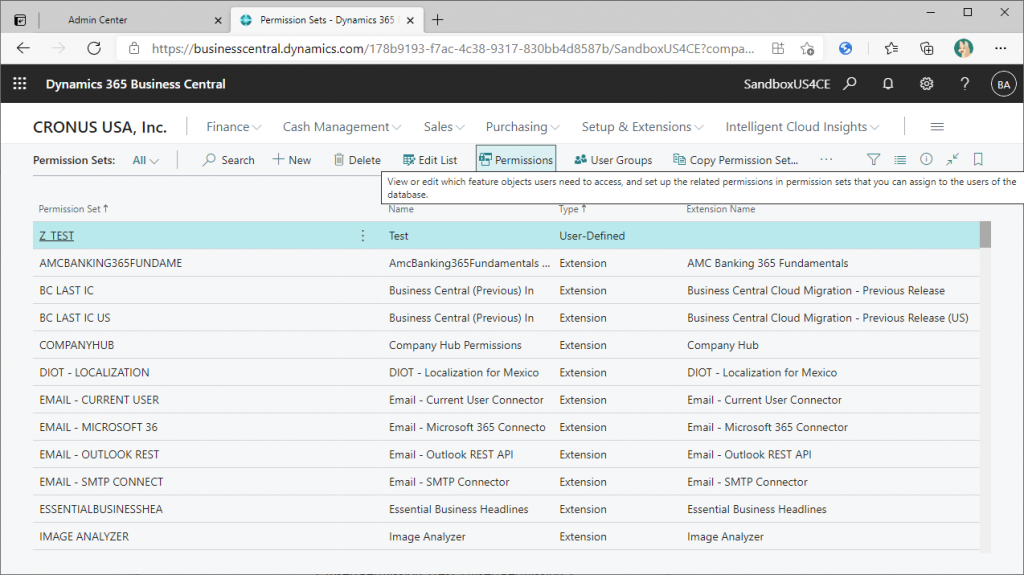Click the list vertical scrollbar thumb
This screenshot has width=1024, height=575.
point(985,235)
